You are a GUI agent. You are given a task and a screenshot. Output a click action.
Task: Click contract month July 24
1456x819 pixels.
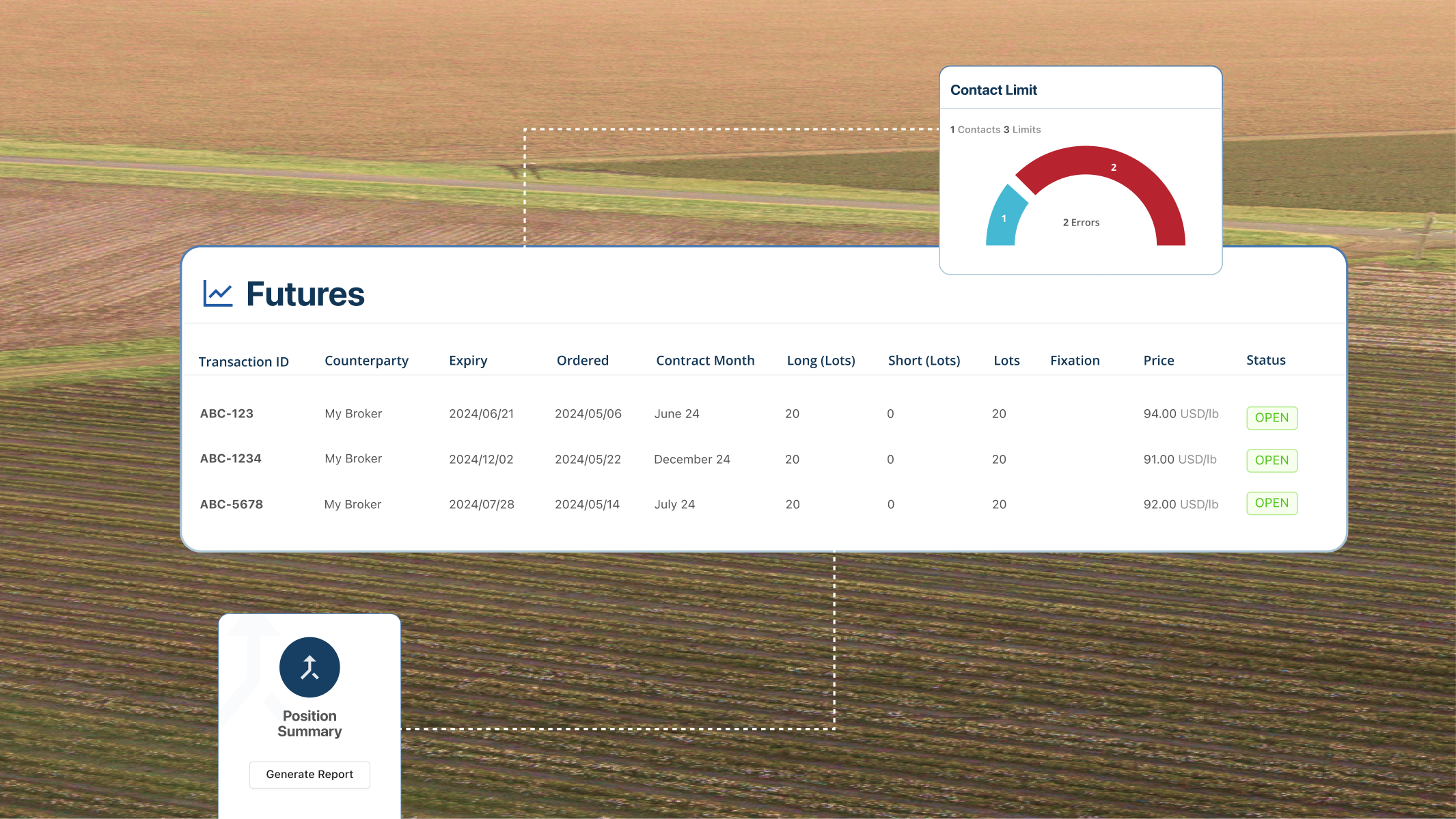click(x=674, y=505)
